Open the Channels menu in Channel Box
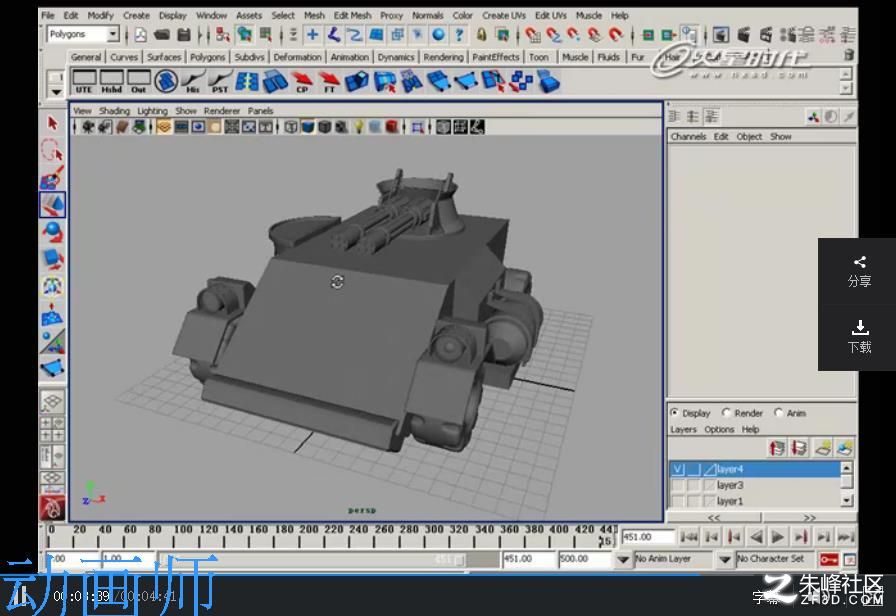The height and width of the screenshot is (616, 896). 688,137
